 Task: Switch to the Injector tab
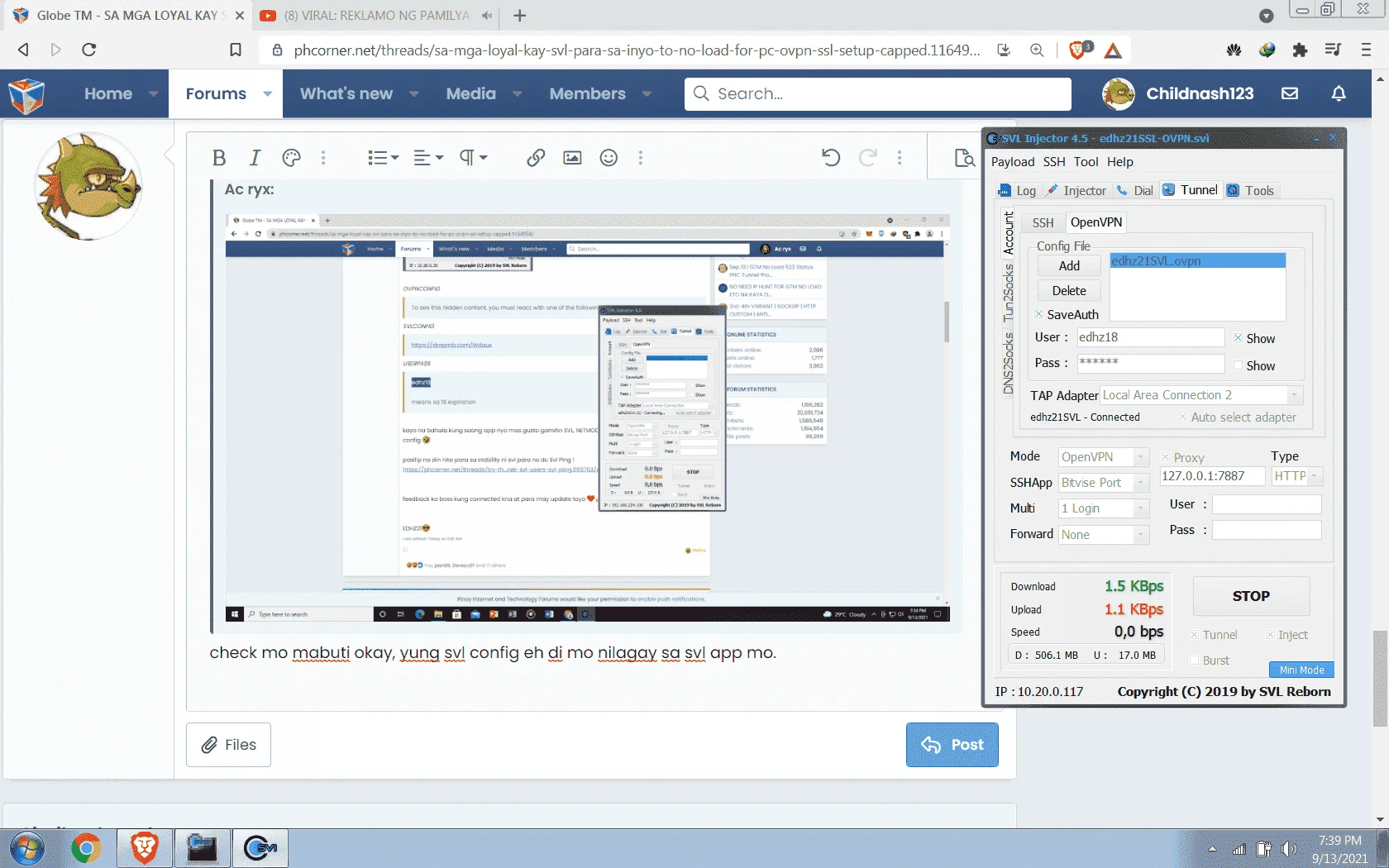[x=1076, y=191]
